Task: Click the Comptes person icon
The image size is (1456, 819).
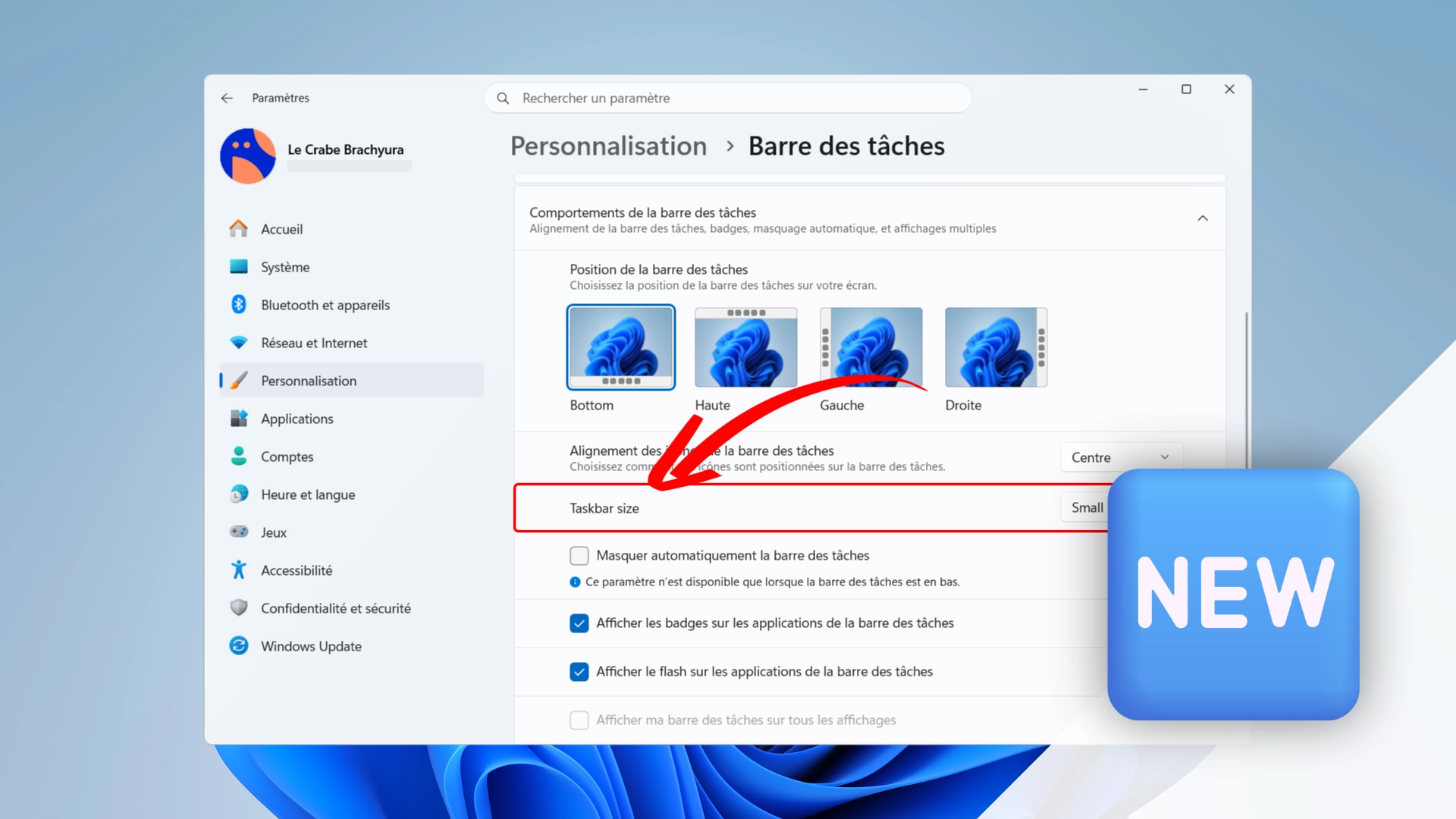Action: 239,456
